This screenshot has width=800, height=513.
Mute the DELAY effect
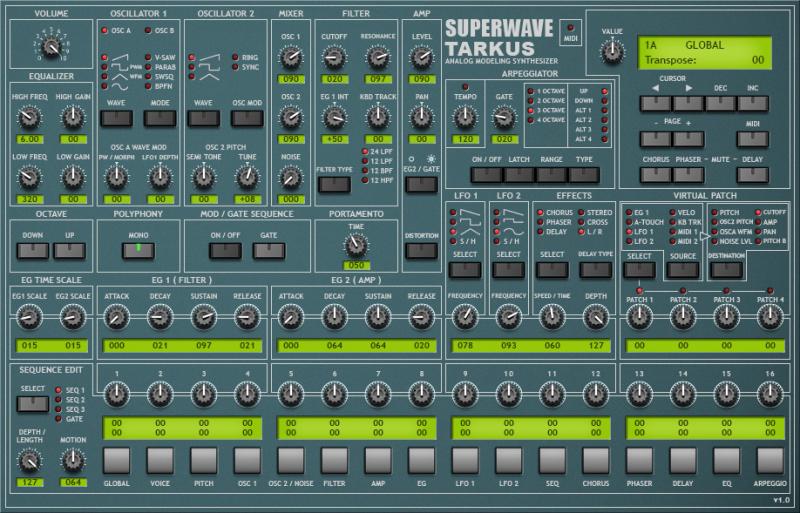(x=753, y=175)
